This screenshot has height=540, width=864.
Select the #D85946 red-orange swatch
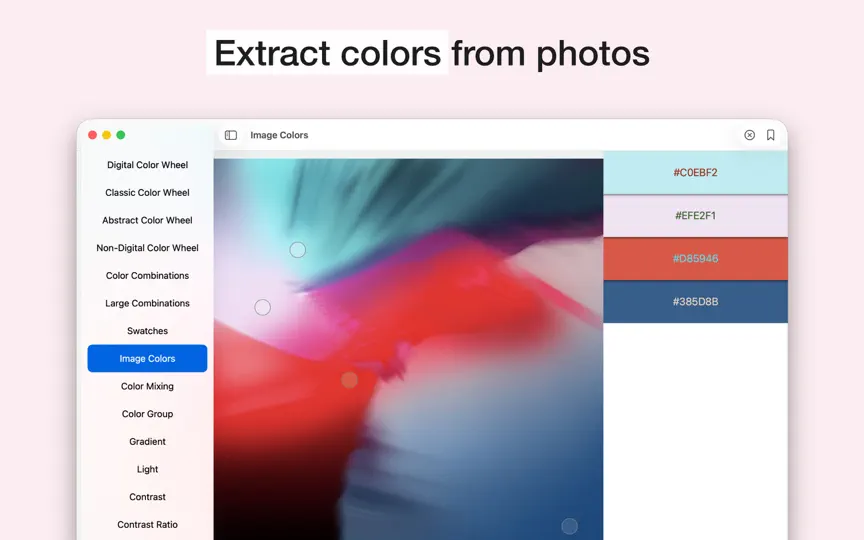click(695, 258)
